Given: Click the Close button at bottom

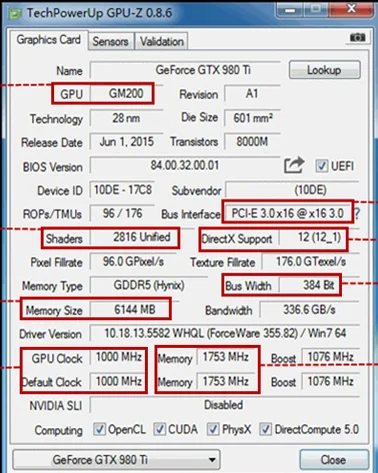Looking at the screenshot, I should 334,460.
